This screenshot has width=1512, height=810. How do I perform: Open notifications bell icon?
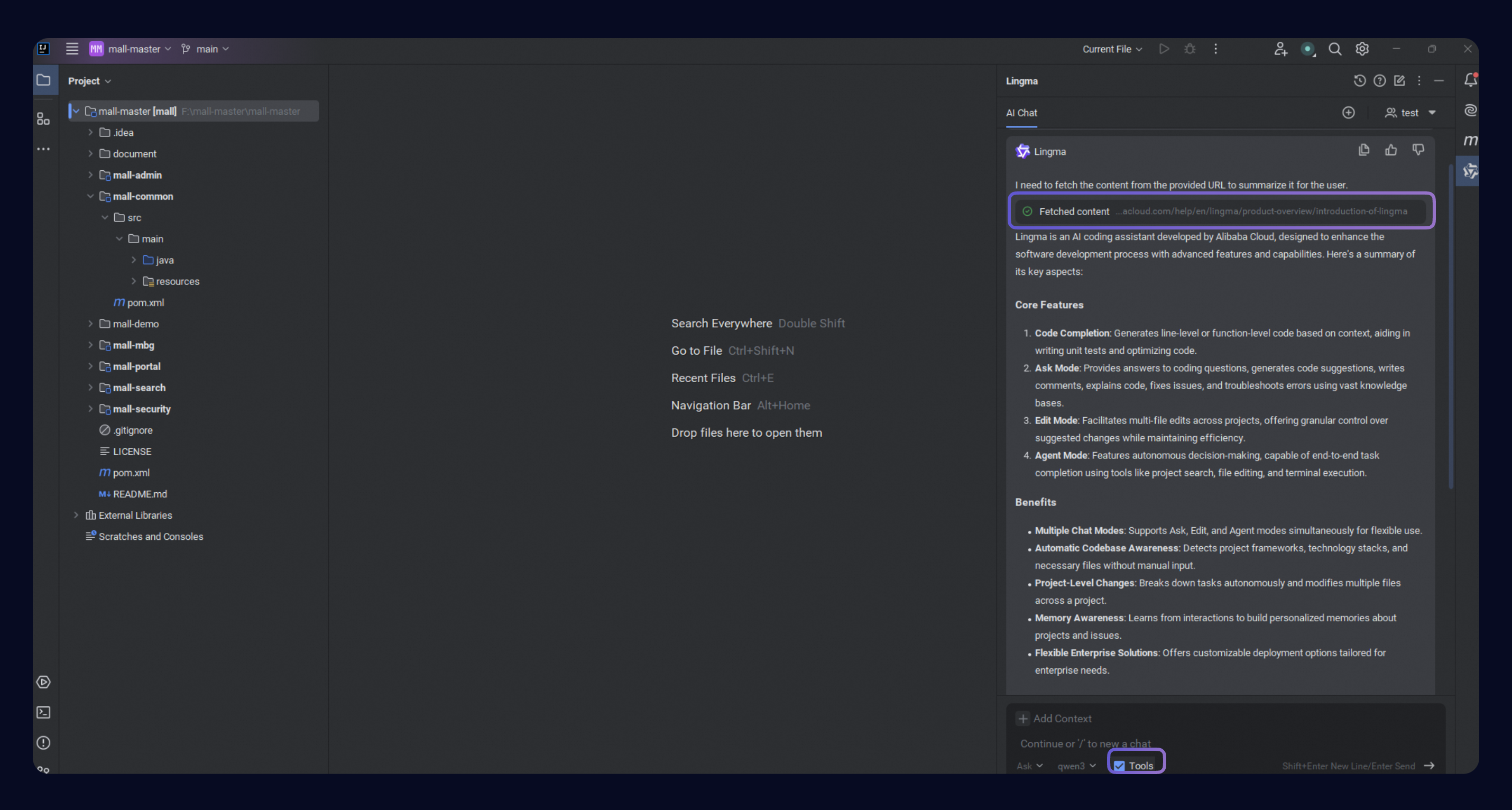pyautogui.click(x=1470, y=80)
